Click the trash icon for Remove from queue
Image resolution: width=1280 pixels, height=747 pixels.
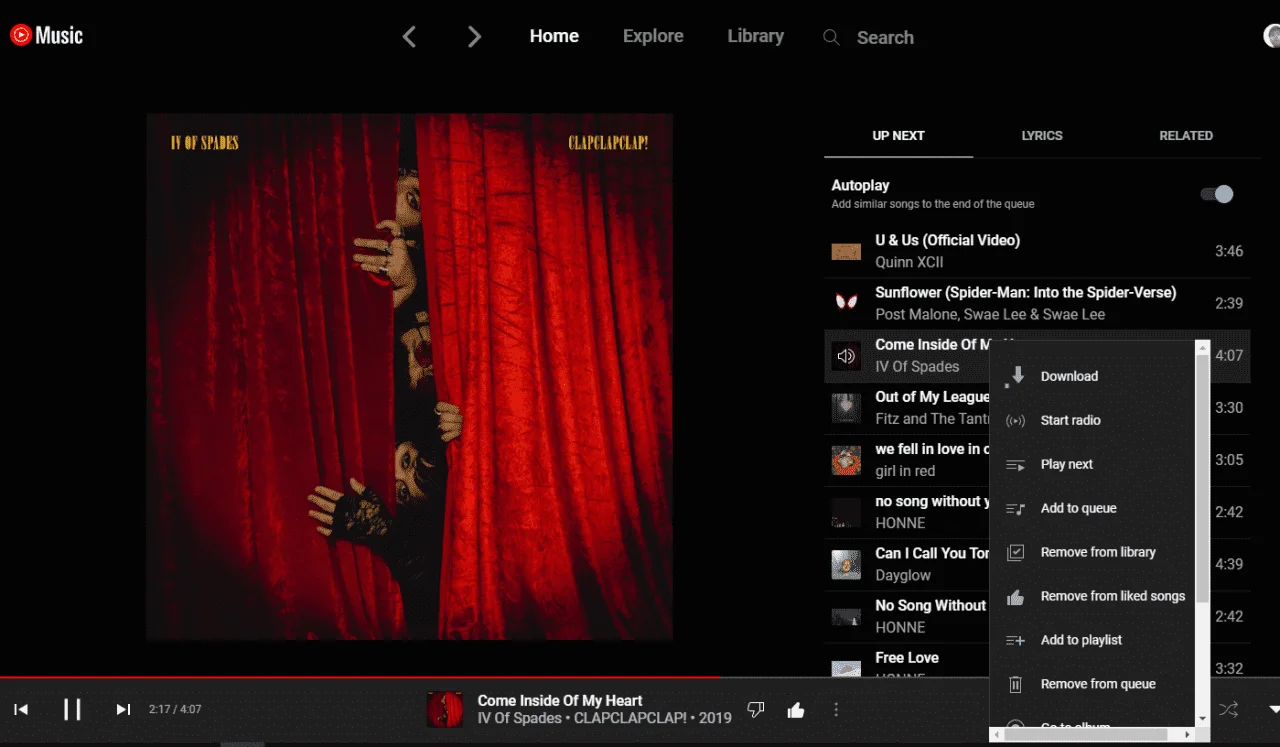1016,684
